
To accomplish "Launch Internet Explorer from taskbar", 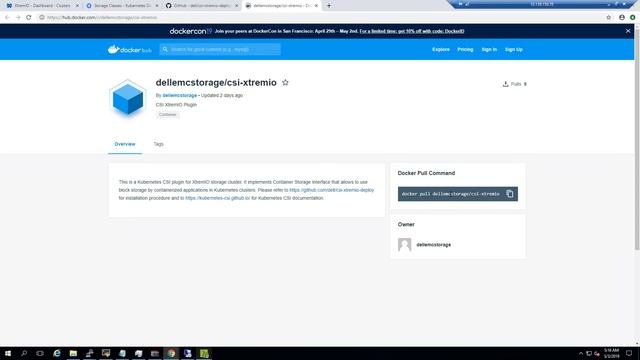I will [57, 353].
